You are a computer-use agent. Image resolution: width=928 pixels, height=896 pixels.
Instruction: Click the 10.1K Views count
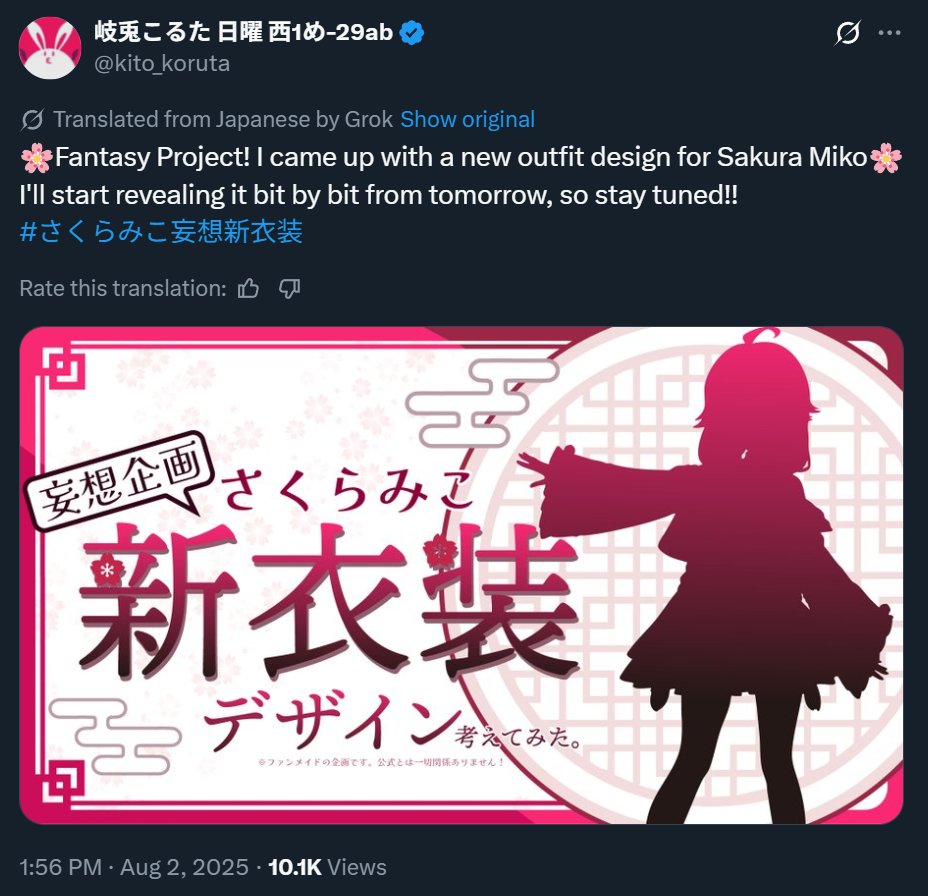[327, 868]
